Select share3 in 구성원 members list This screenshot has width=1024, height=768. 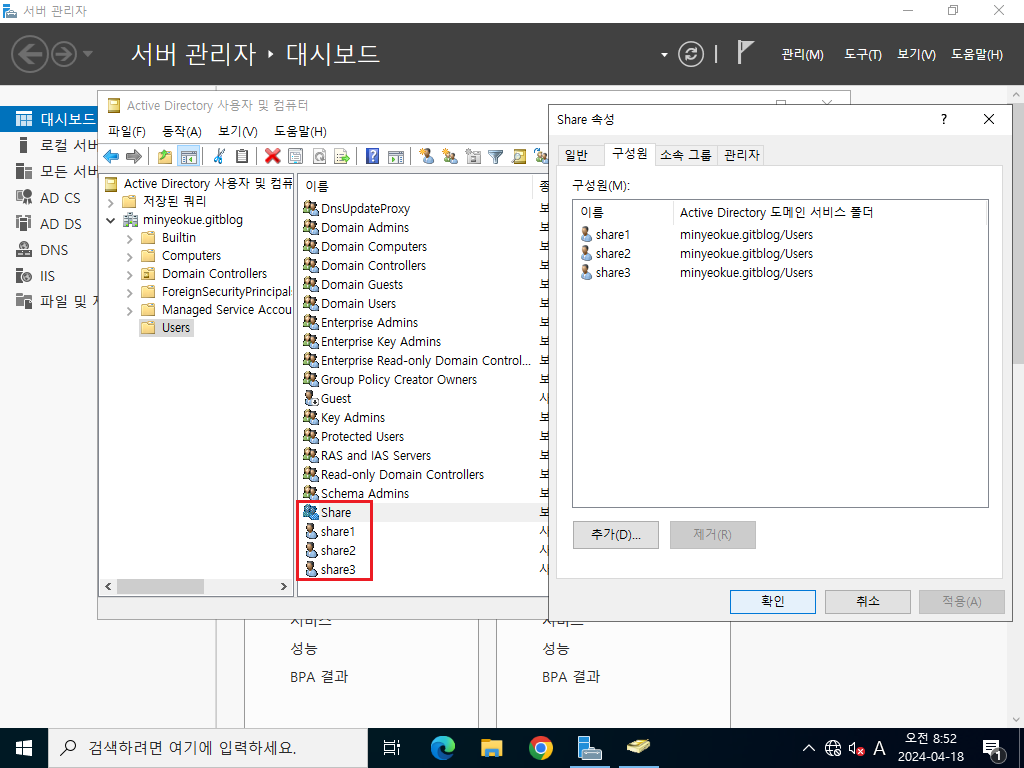point(605,272)
